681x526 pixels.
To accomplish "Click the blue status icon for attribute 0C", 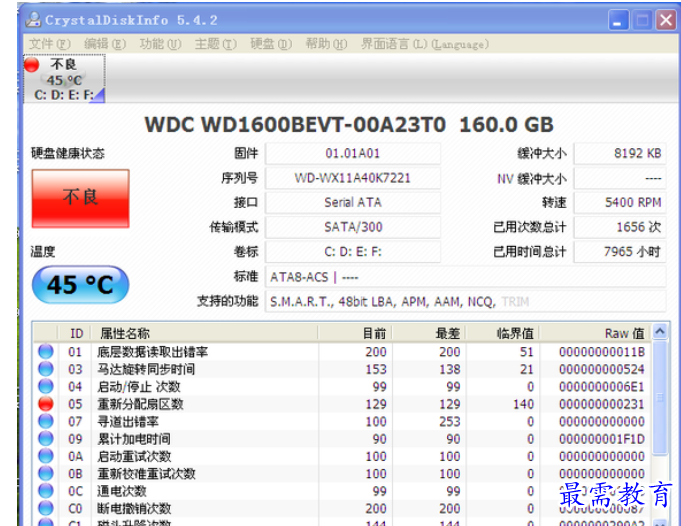I will point(46,491).
